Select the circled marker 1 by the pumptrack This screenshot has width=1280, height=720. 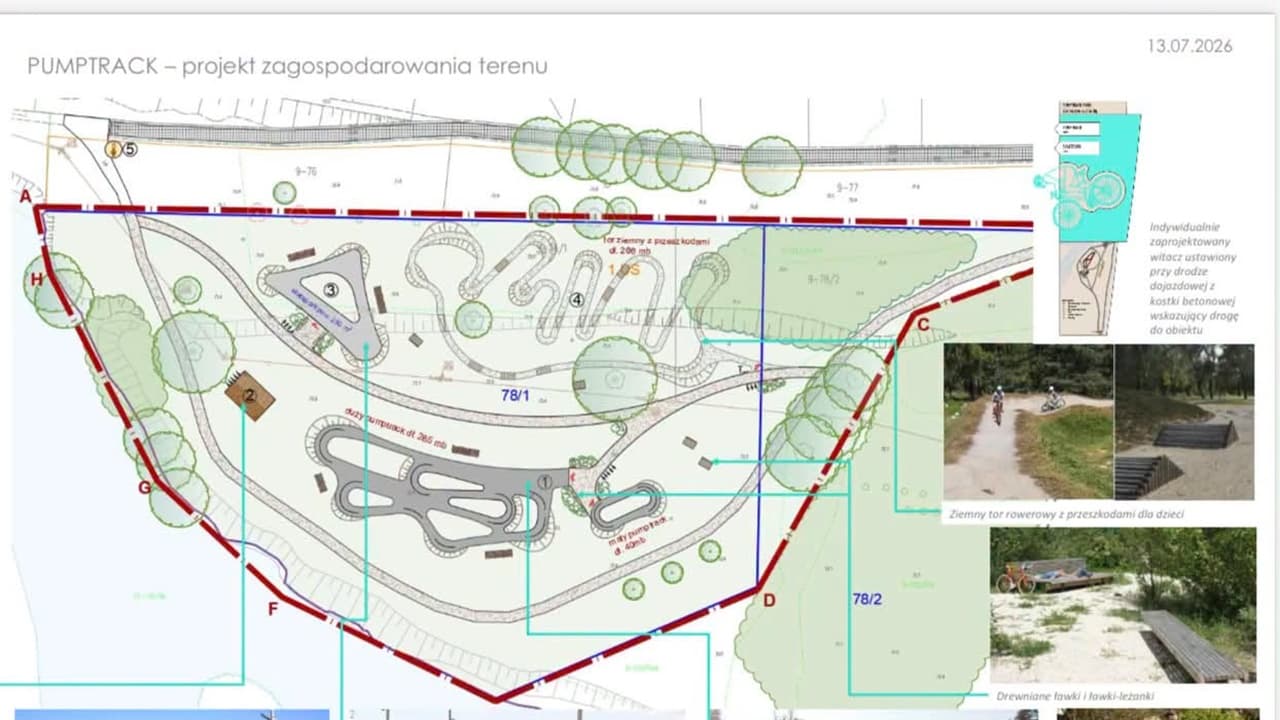tap(545, 482)
